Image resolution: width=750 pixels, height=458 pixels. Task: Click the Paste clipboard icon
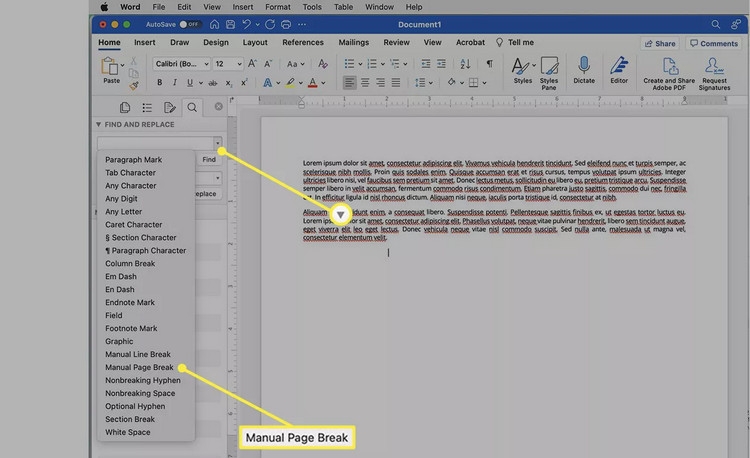(x=110, y=66)
